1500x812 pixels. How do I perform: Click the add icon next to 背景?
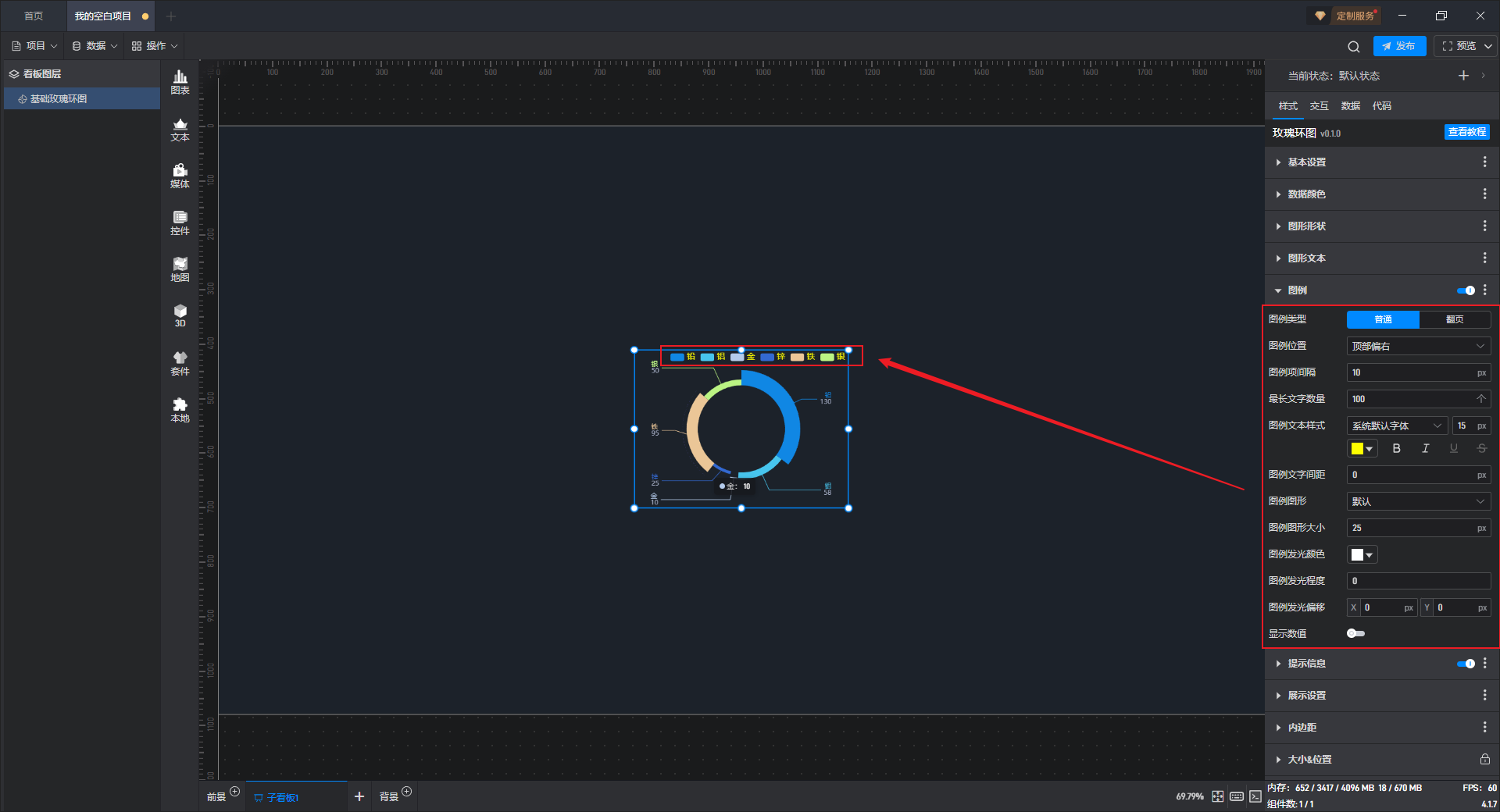tap(406, 792)
